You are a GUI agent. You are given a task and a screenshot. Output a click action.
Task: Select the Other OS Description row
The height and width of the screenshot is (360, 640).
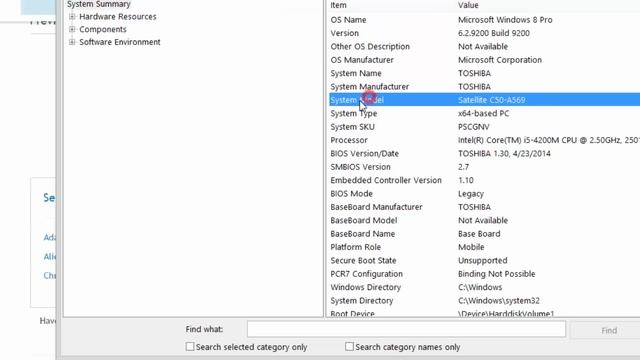click(484, 47)
